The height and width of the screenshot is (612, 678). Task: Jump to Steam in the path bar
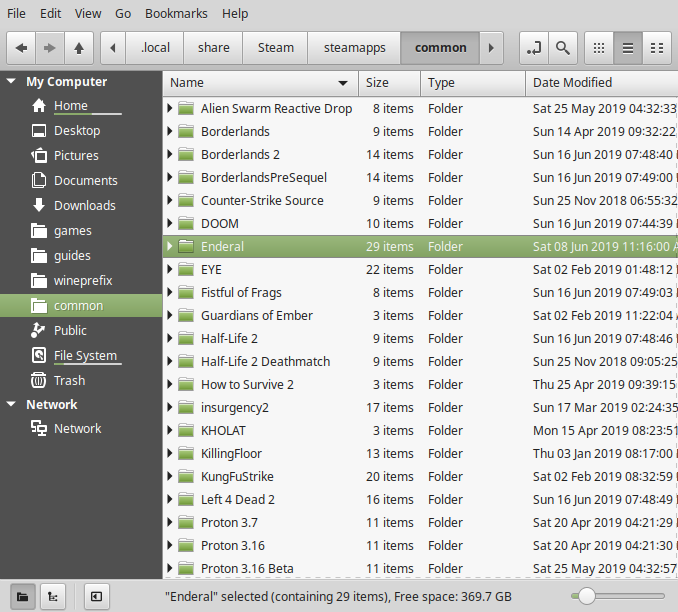[x=275, y=48]
